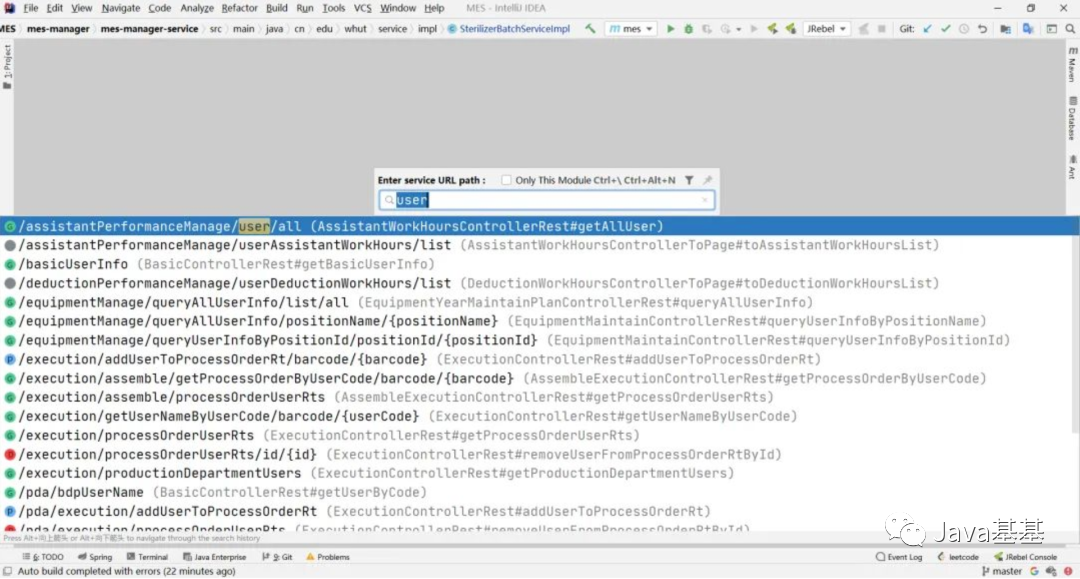Select the /assistantPerformanceManage/user/all result
The image size is (1080, 579).
tap(539, 227)
